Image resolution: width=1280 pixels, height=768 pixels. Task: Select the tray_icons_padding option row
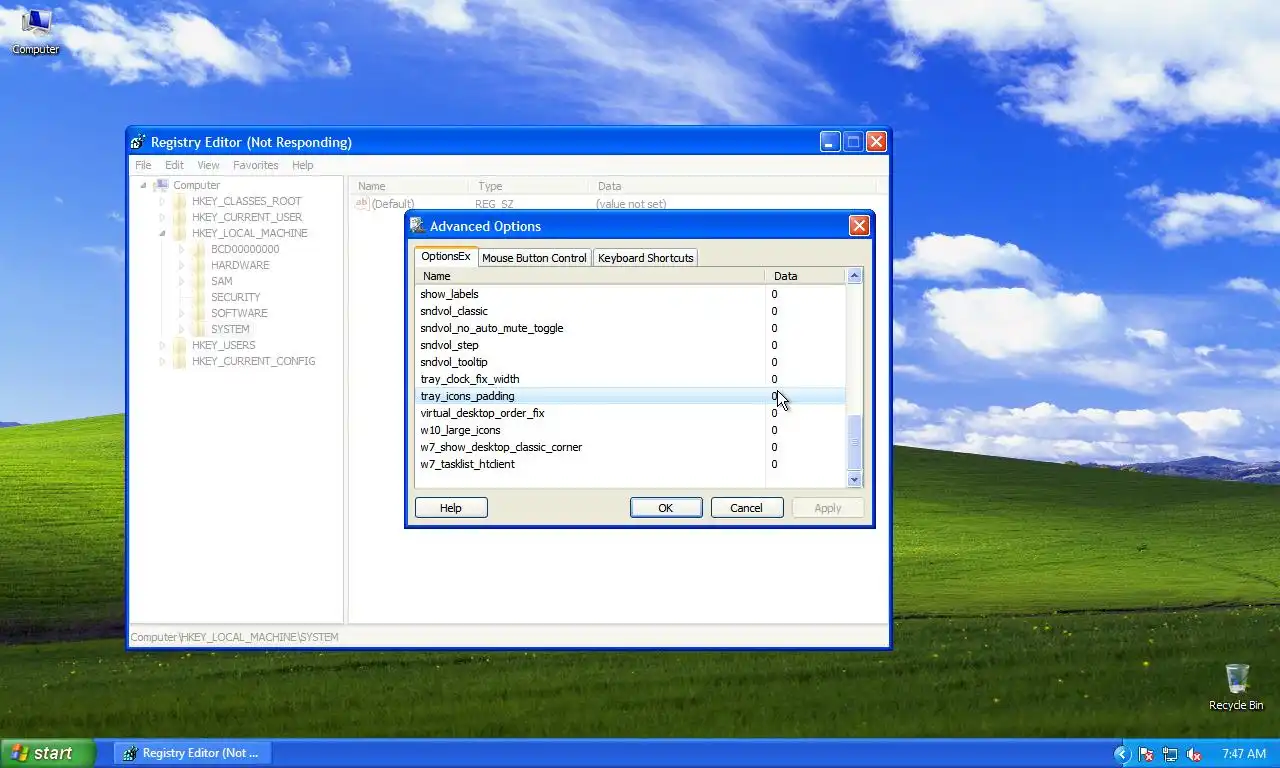[x=631, y=396]
